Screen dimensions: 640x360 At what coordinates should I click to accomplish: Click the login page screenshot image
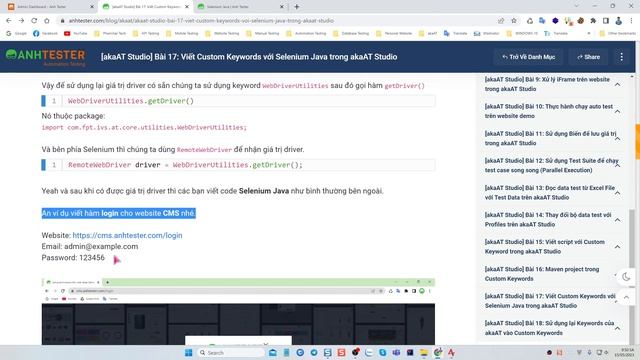coord(238,312)
